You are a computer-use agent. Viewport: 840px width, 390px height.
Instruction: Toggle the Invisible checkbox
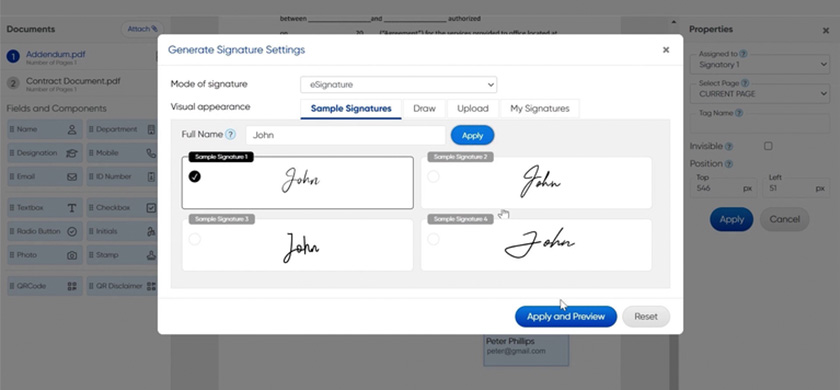[x=768, y=146]
